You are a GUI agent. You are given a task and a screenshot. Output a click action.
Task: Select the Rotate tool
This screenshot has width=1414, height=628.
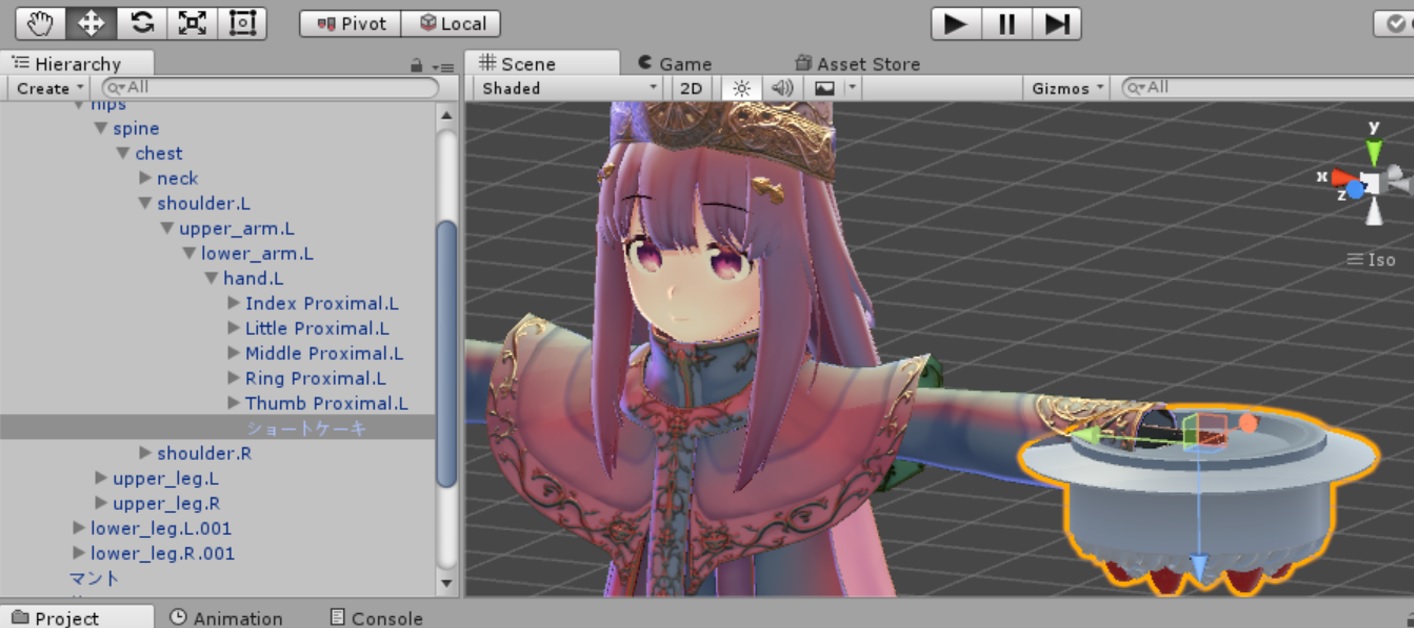click(x=142, y=23)
